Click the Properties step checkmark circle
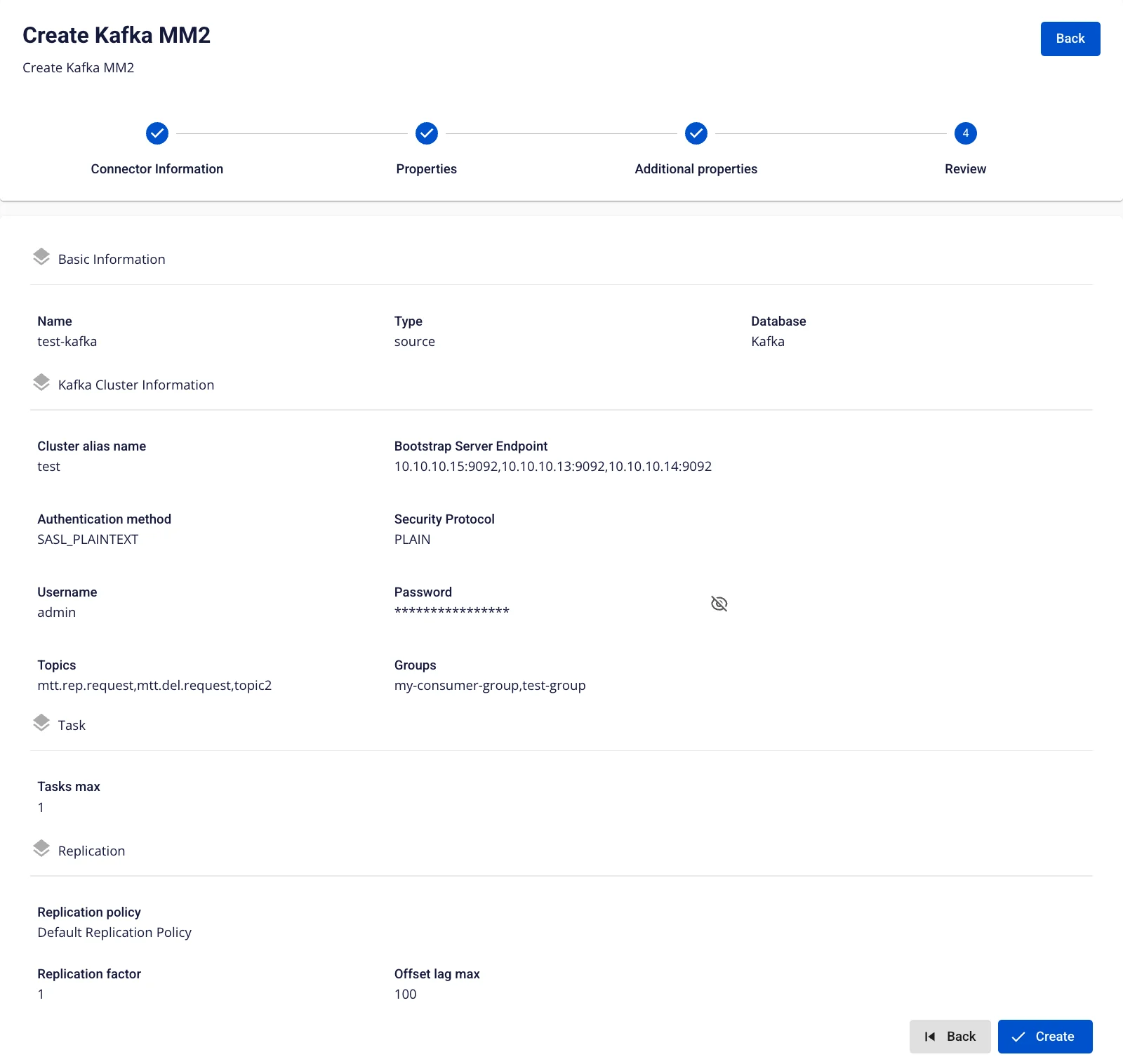This screenshot has height=1064, width=1123. (427, 133)
